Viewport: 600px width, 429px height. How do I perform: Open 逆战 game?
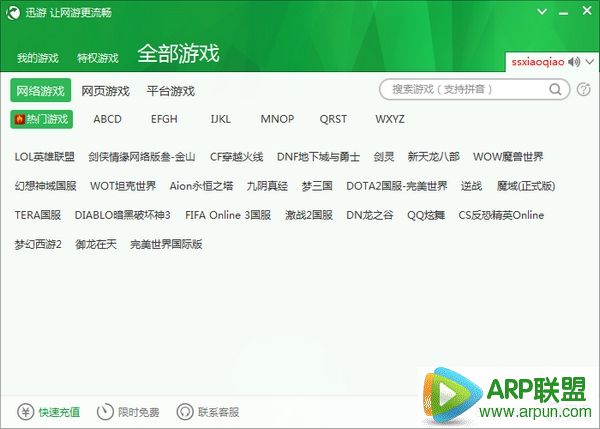(x=471, y=186)
